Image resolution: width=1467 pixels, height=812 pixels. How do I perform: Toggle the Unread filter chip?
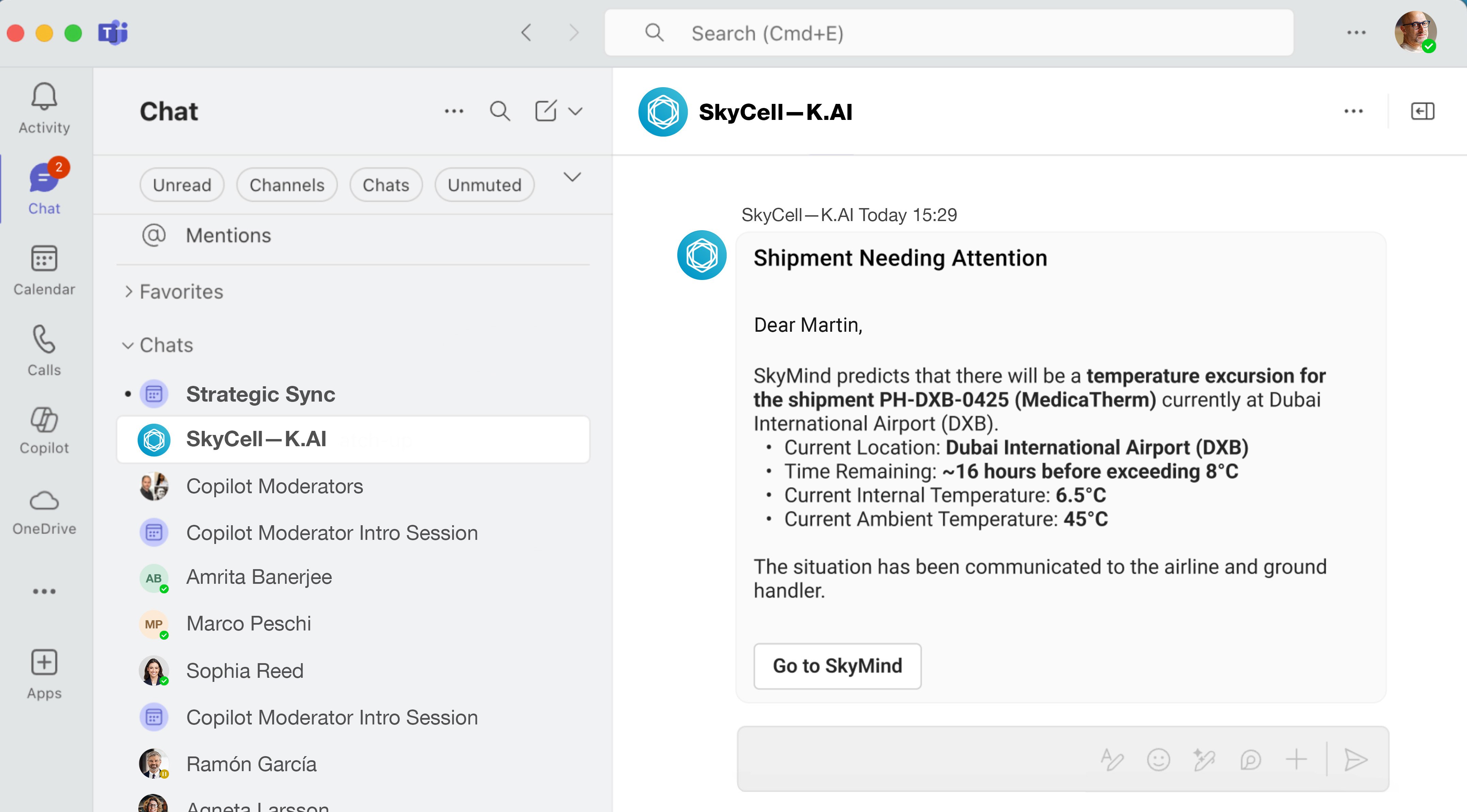tap(182, 185)
